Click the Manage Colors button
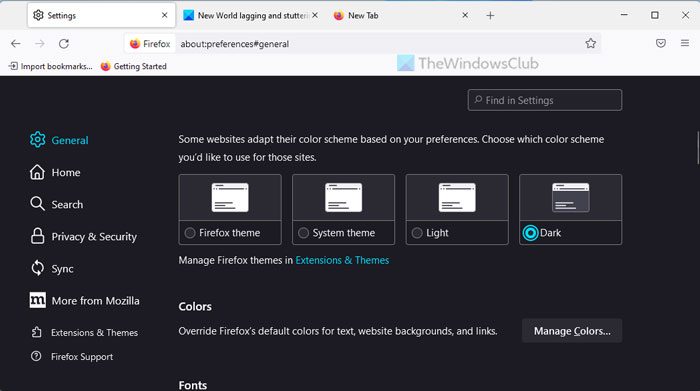Viewport: 700px width, 391px height. (572, 331)
